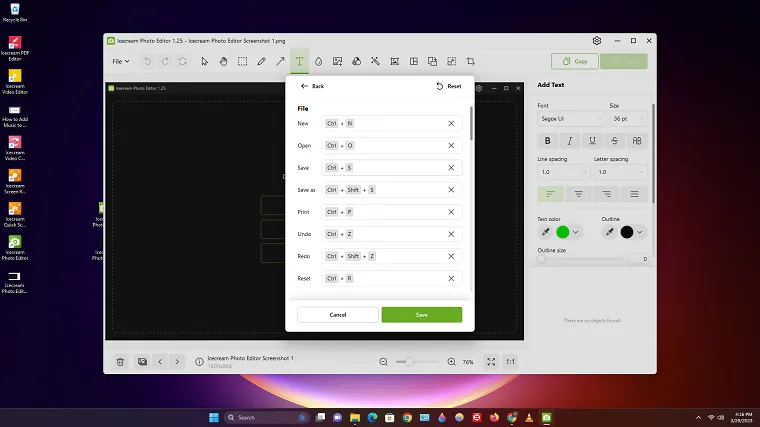Open the File menu
This screenshot has height=427, width=760.
120,61
